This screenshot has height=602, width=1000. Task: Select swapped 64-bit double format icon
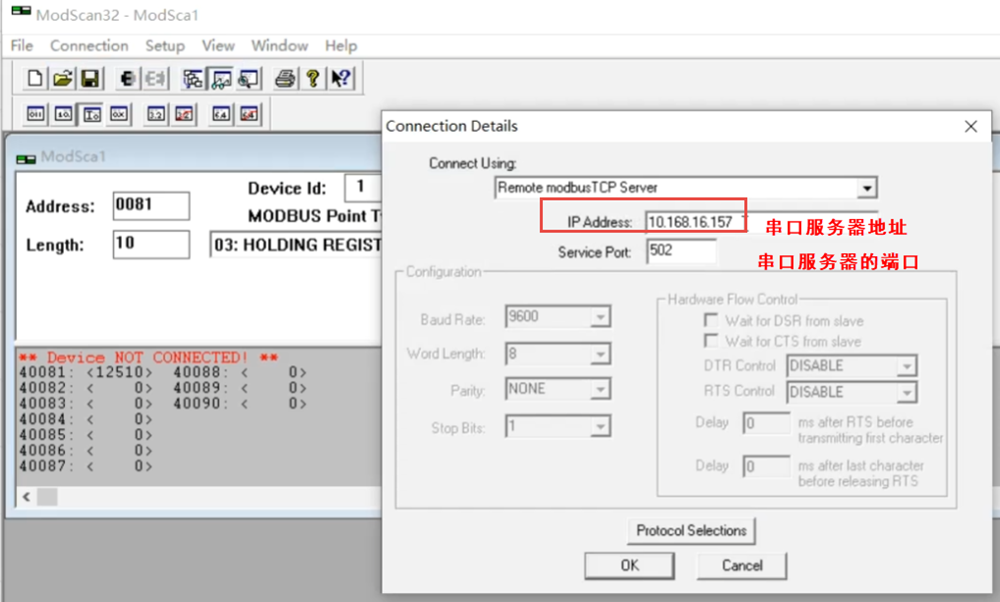pyautogui.click(x=249, y=114)
